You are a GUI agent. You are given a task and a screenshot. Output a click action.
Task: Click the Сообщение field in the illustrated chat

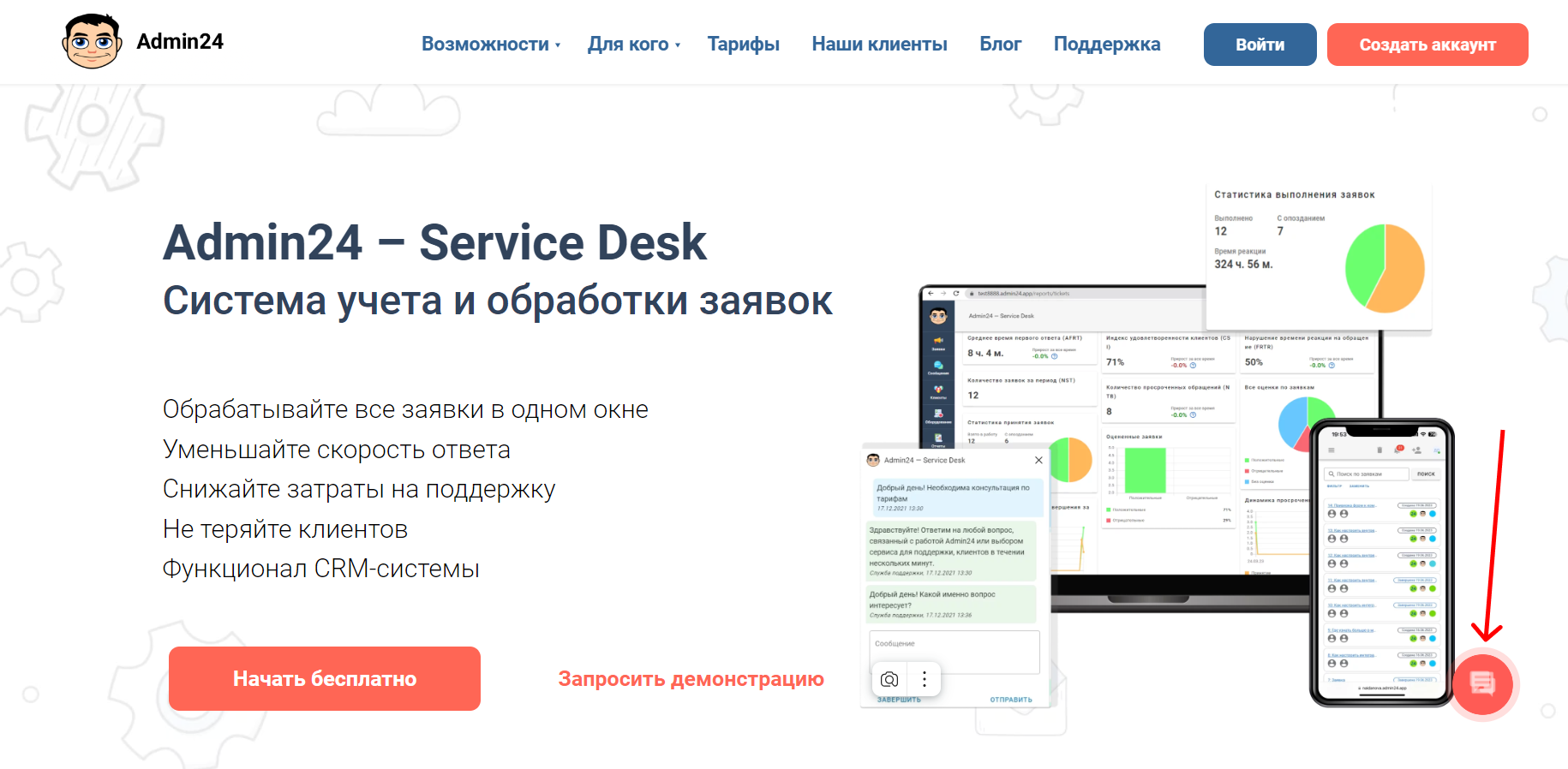(955, 653)
